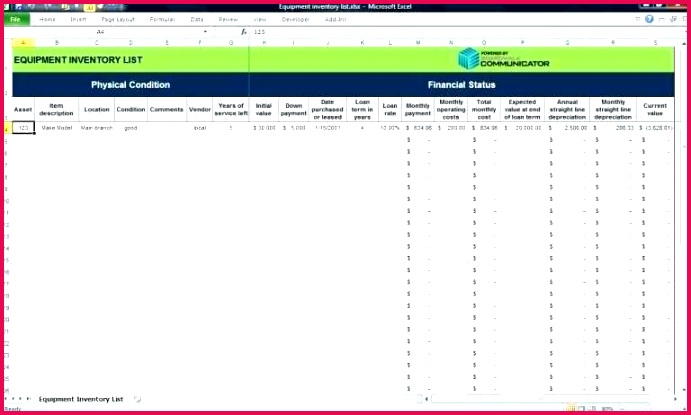Screen dimensions: 691x415
Task: Open the Data ribbon tab
Action: (x=197, y=19)
